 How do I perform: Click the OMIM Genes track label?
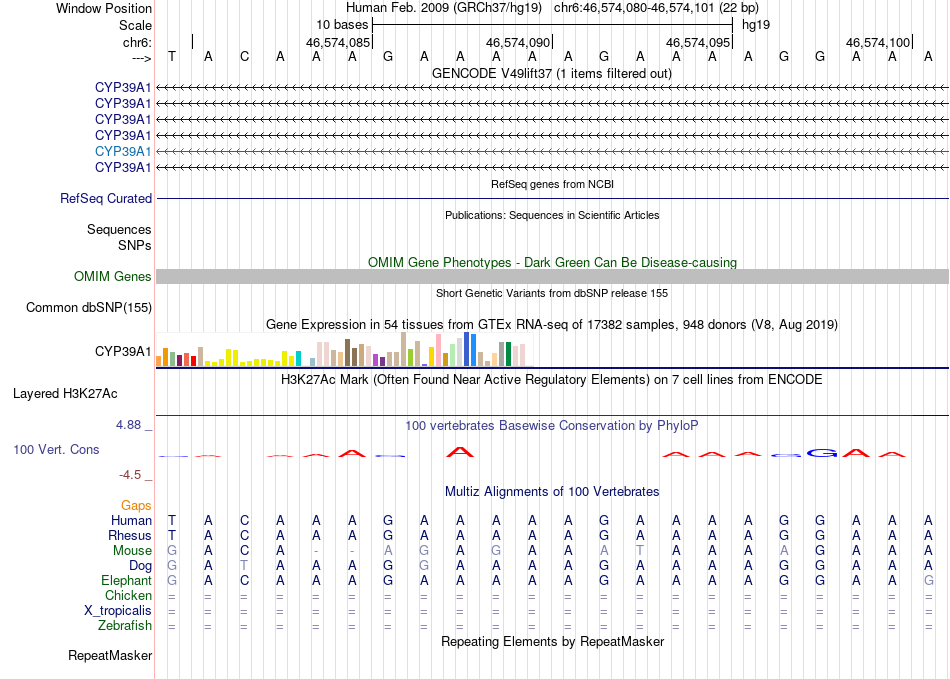coord(113,276)
